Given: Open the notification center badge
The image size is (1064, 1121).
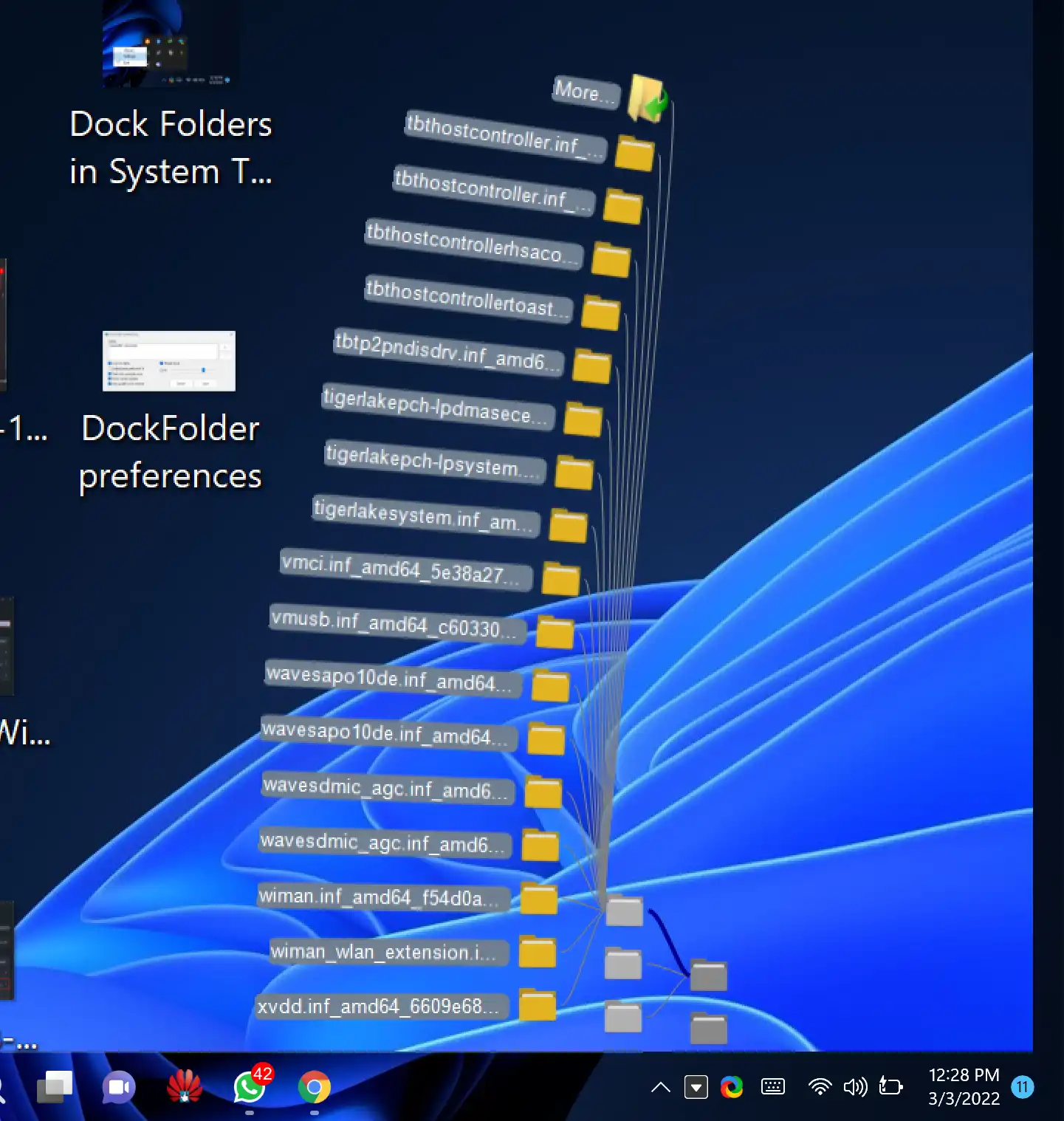Looking at the screenshot, I should tap(1023, 1087).
